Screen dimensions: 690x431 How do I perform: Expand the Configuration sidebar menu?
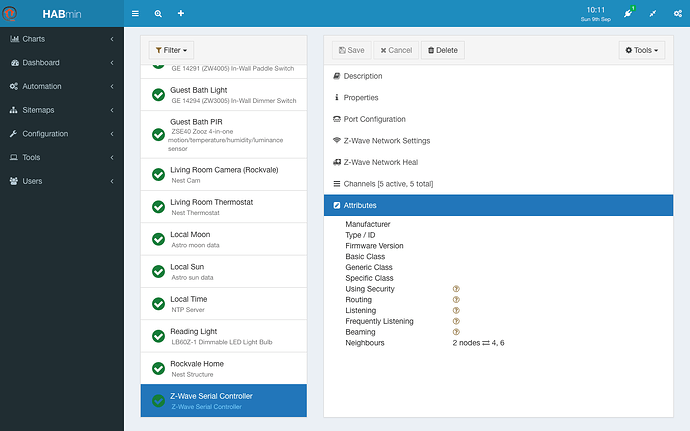point(62,134)
